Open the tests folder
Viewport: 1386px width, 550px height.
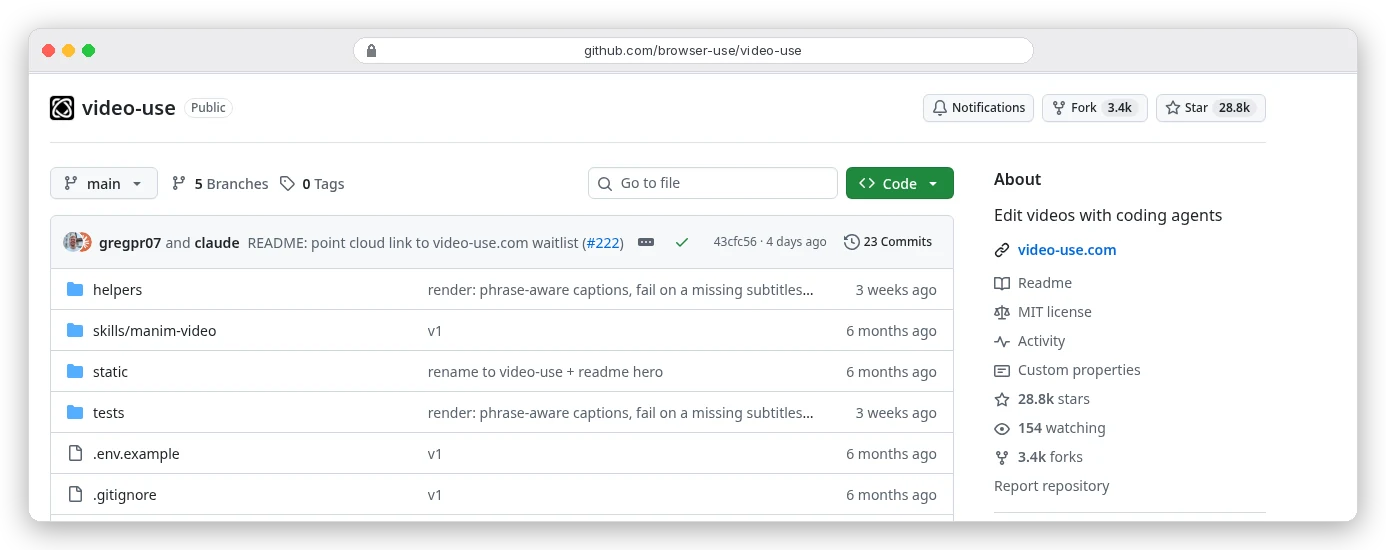pos(108,413)
